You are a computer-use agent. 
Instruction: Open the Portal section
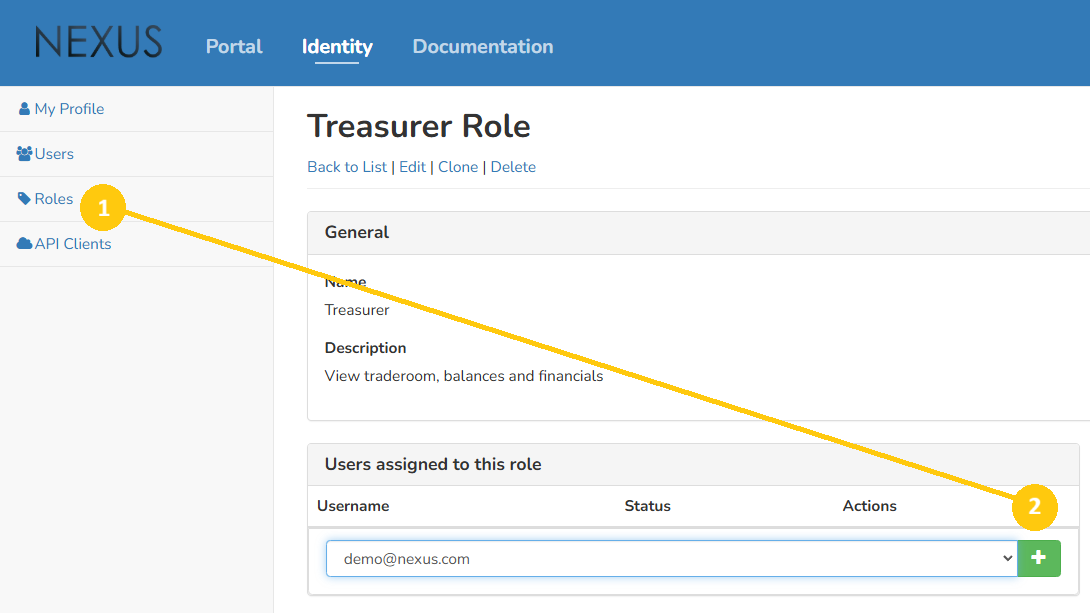pos(233,46)
